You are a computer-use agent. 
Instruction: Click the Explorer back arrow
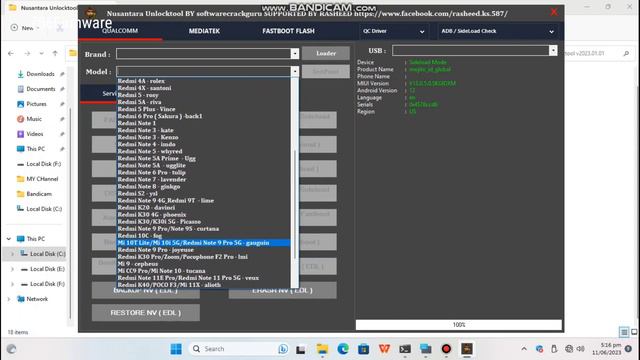tap(11, 53)
